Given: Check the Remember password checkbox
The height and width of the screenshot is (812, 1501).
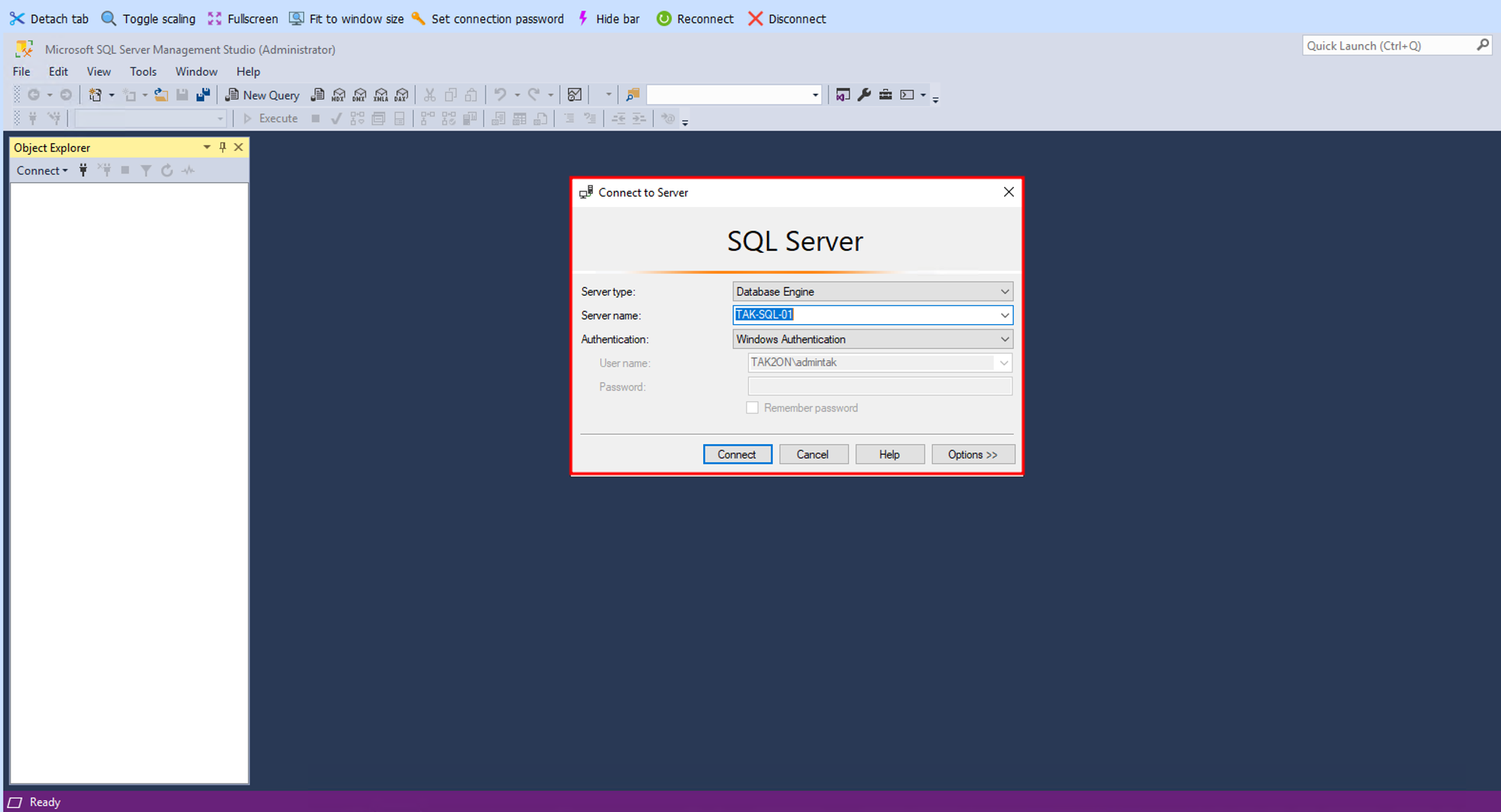Looking at the screenshot, I should 752,408.
